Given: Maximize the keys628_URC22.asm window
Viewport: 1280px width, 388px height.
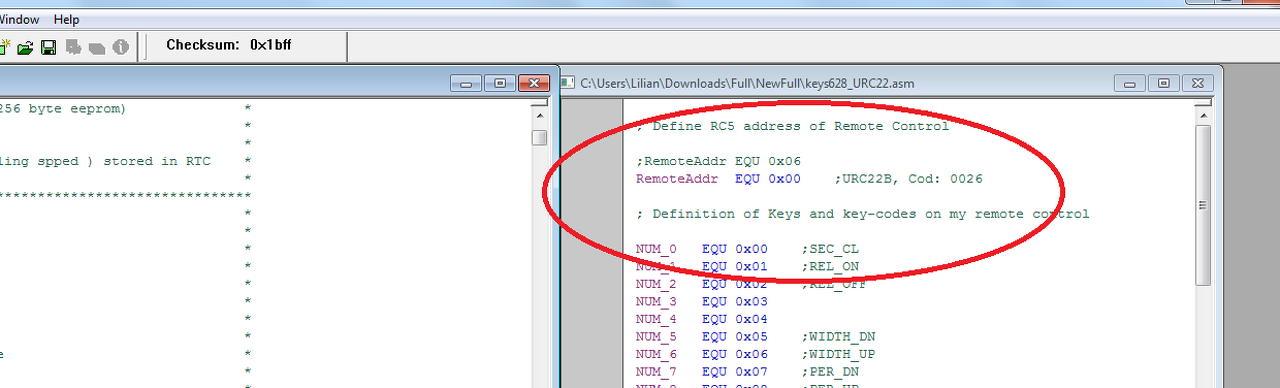Looking at the screenshot, I should click(x=1163, y=83).
